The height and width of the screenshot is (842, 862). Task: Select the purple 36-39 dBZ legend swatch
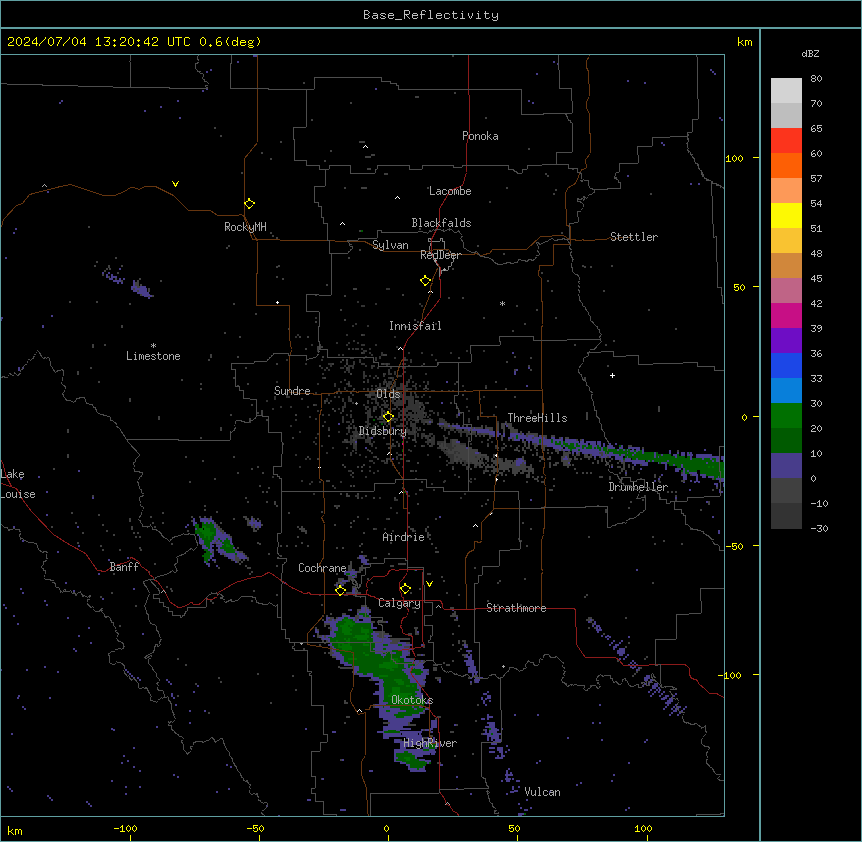coord(786,341)
